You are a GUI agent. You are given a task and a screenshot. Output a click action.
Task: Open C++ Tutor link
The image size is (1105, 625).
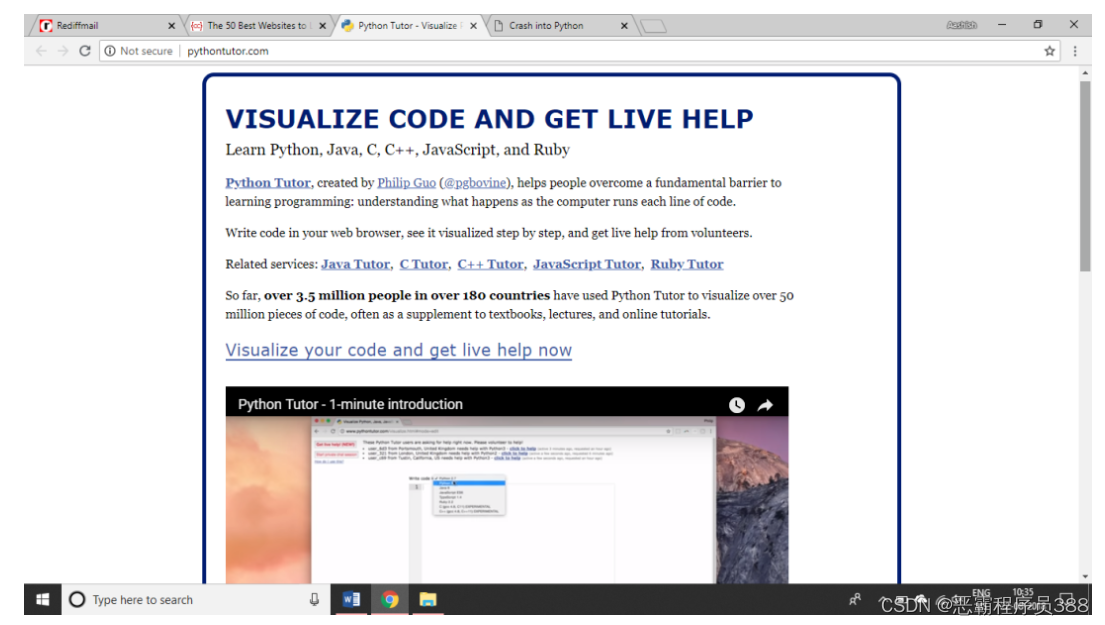pos(490,264)
